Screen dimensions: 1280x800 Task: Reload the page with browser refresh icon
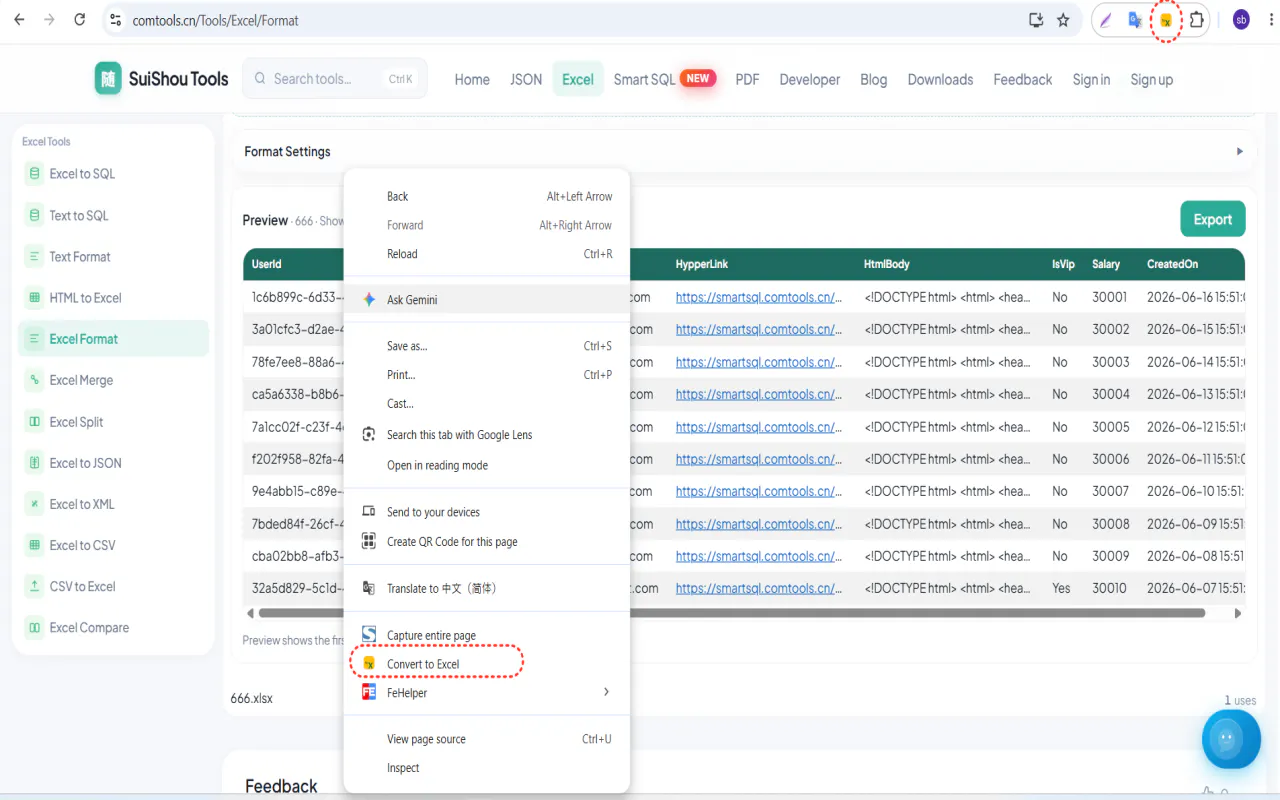point(80,20)
